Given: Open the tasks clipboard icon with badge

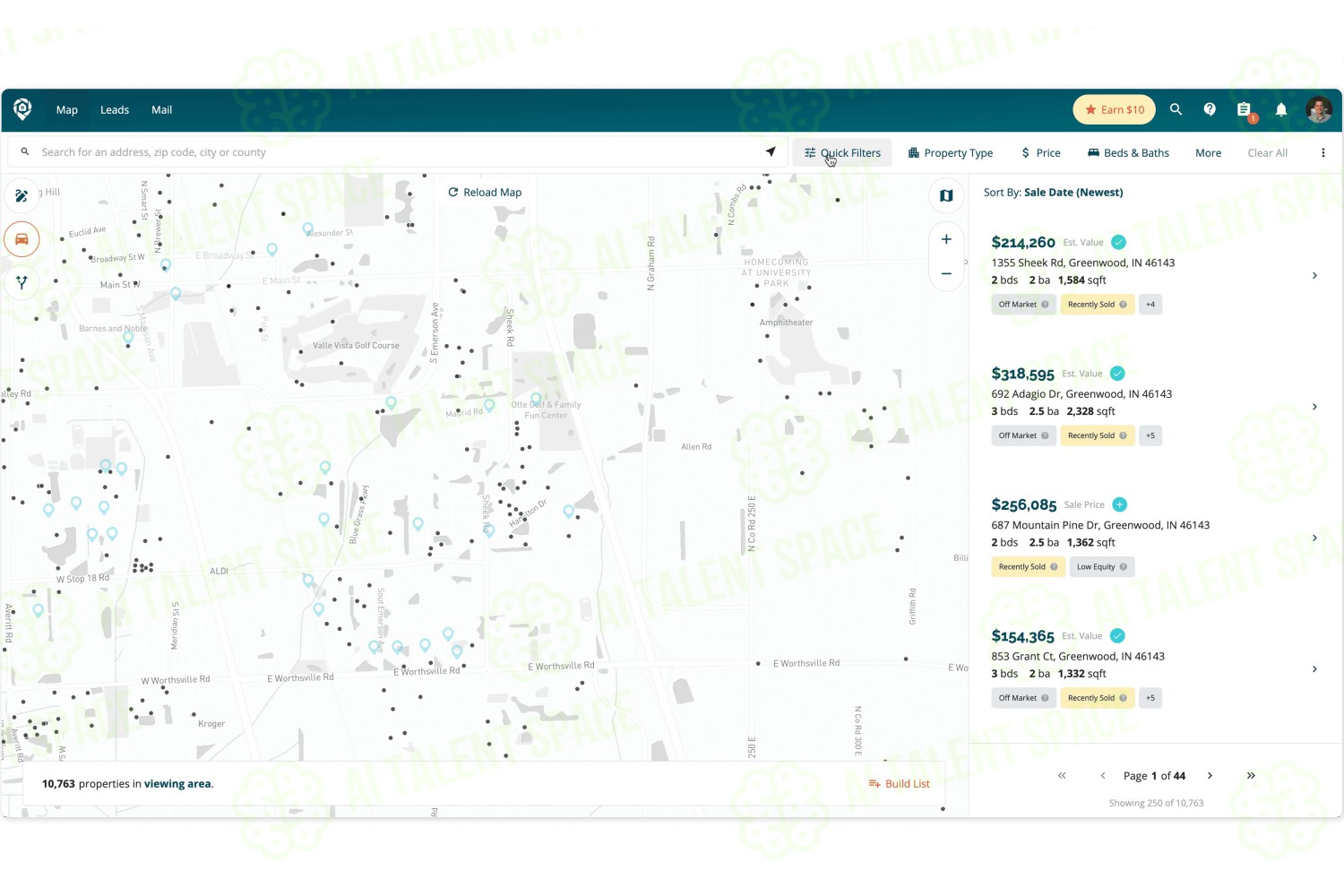Looking at the screenshot, I should pyautogui.click(x=1245, y=110).
